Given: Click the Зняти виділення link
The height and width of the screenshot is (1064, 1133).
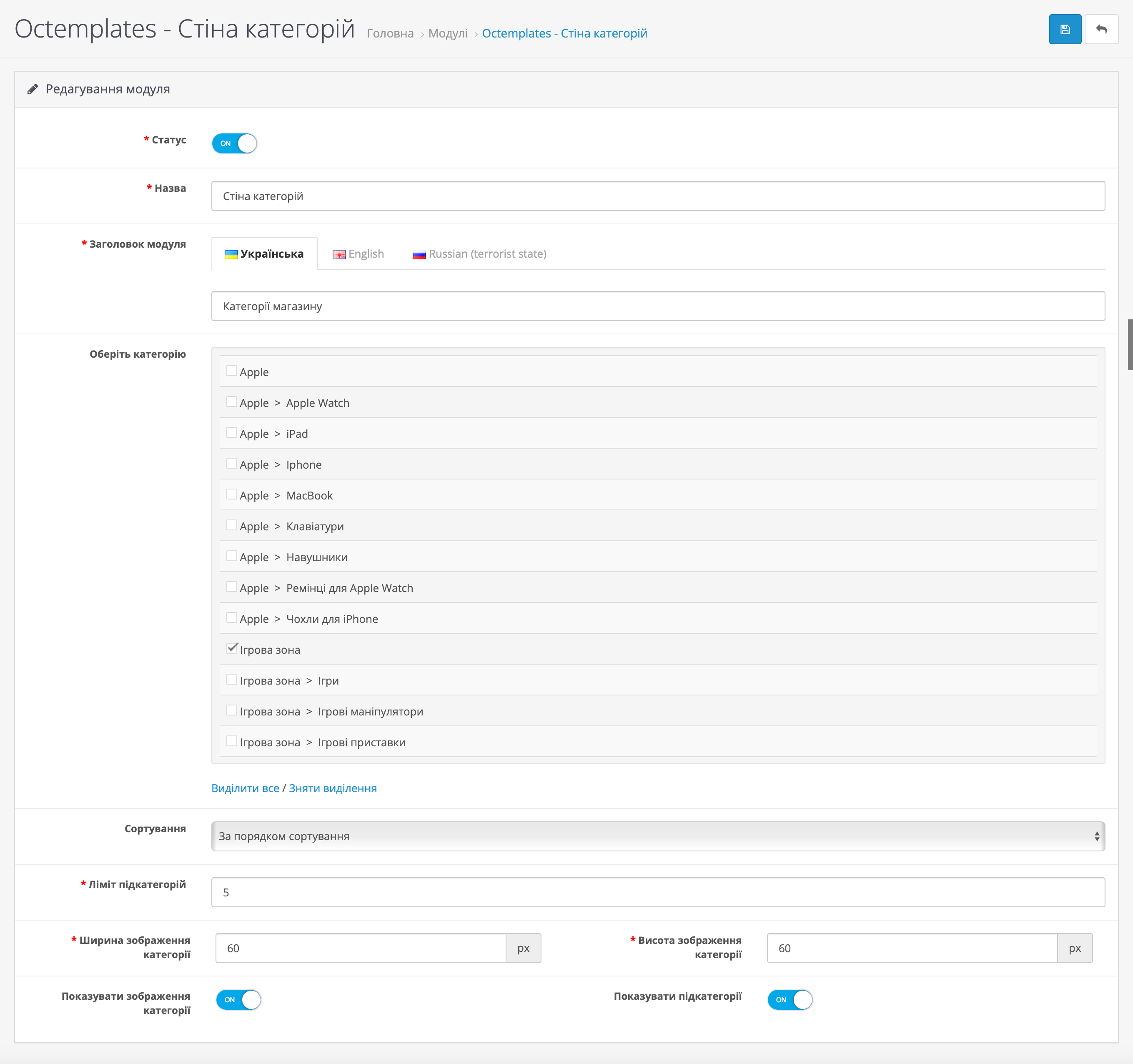Looking at the screenshot, I should click(332, 788).
